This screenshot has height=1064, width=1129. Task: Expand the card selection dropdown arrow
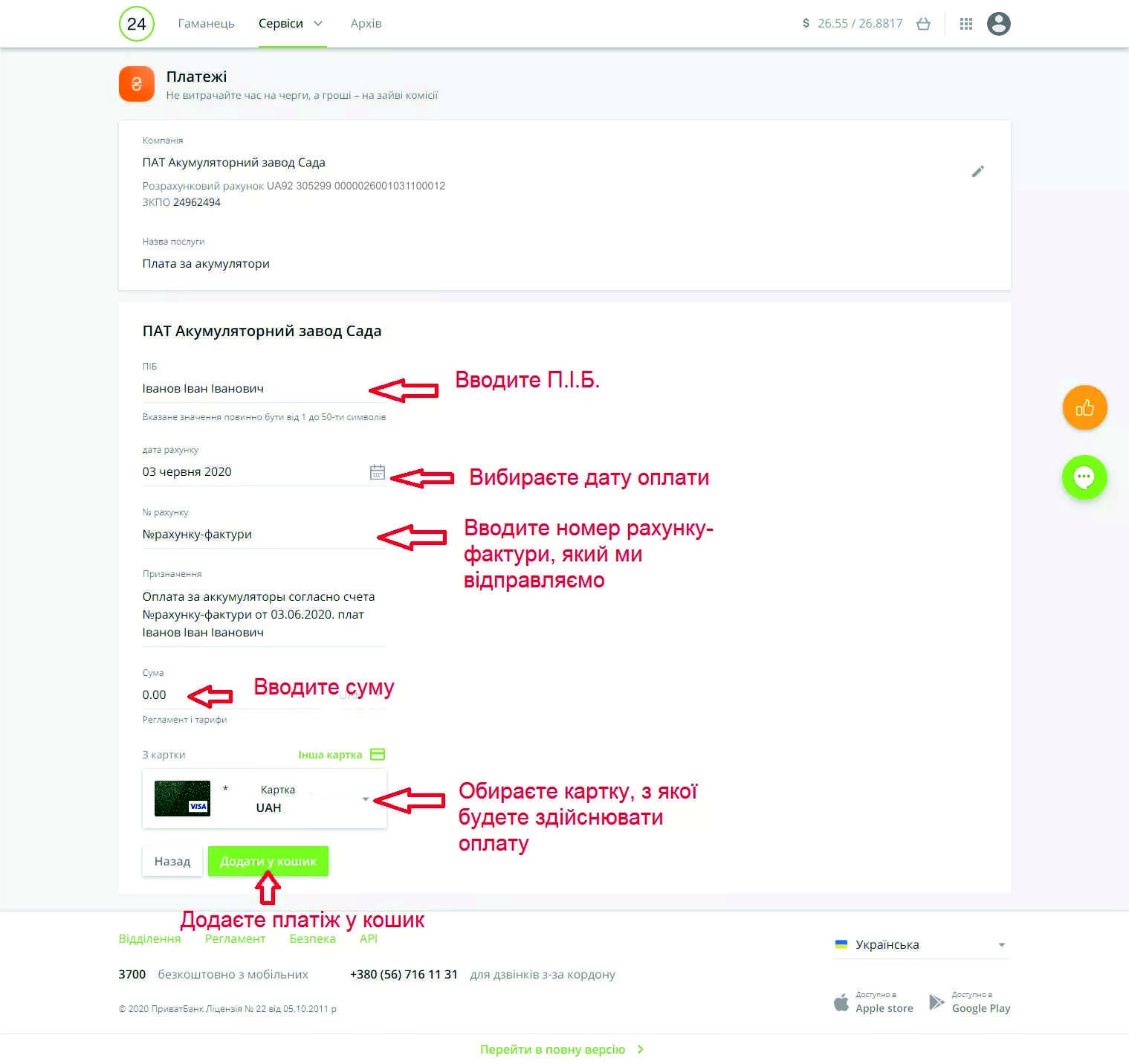coord(365,799)
